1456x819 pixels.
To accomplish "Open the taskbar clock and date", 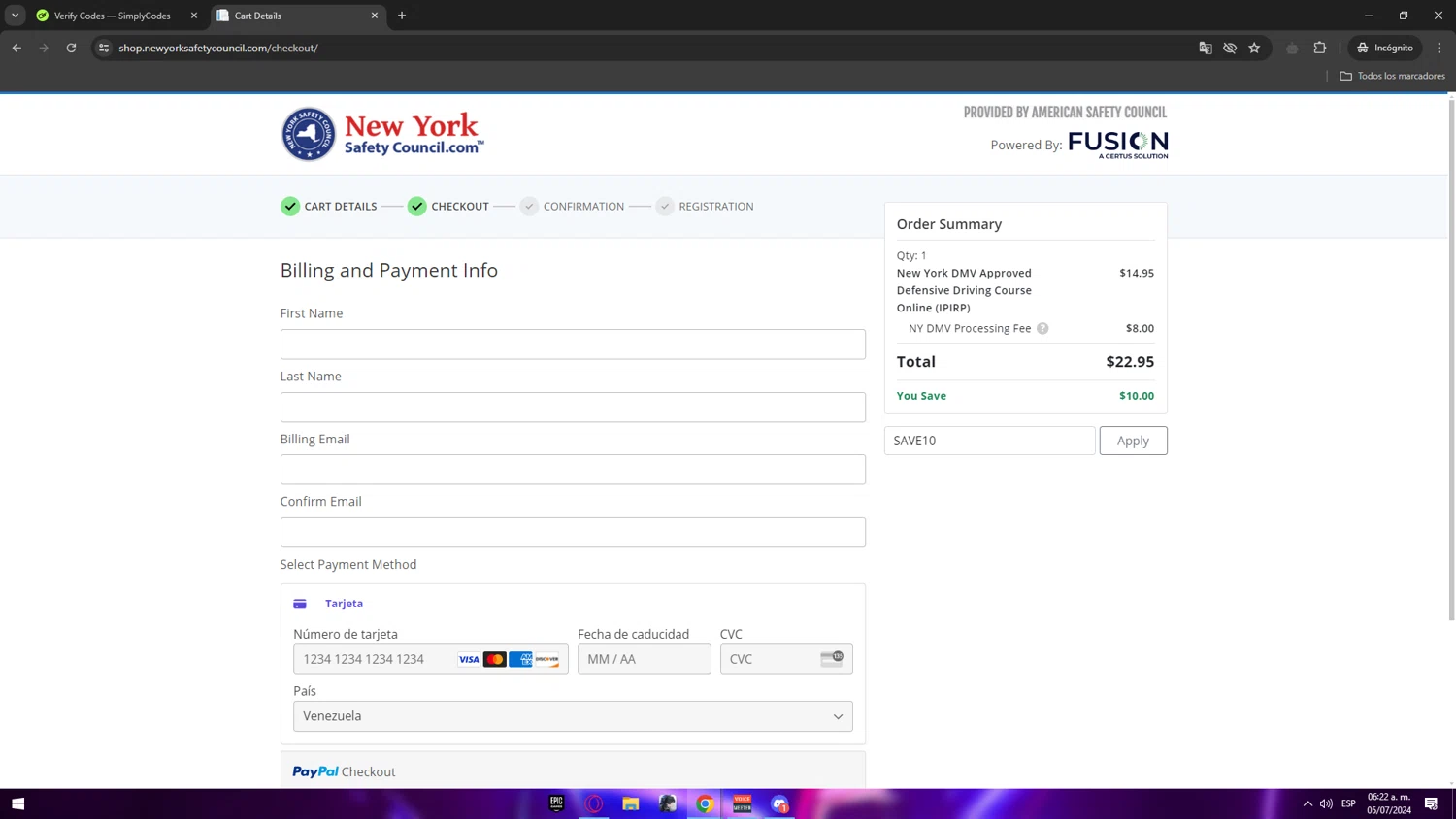I will (x=1389, y=803).
